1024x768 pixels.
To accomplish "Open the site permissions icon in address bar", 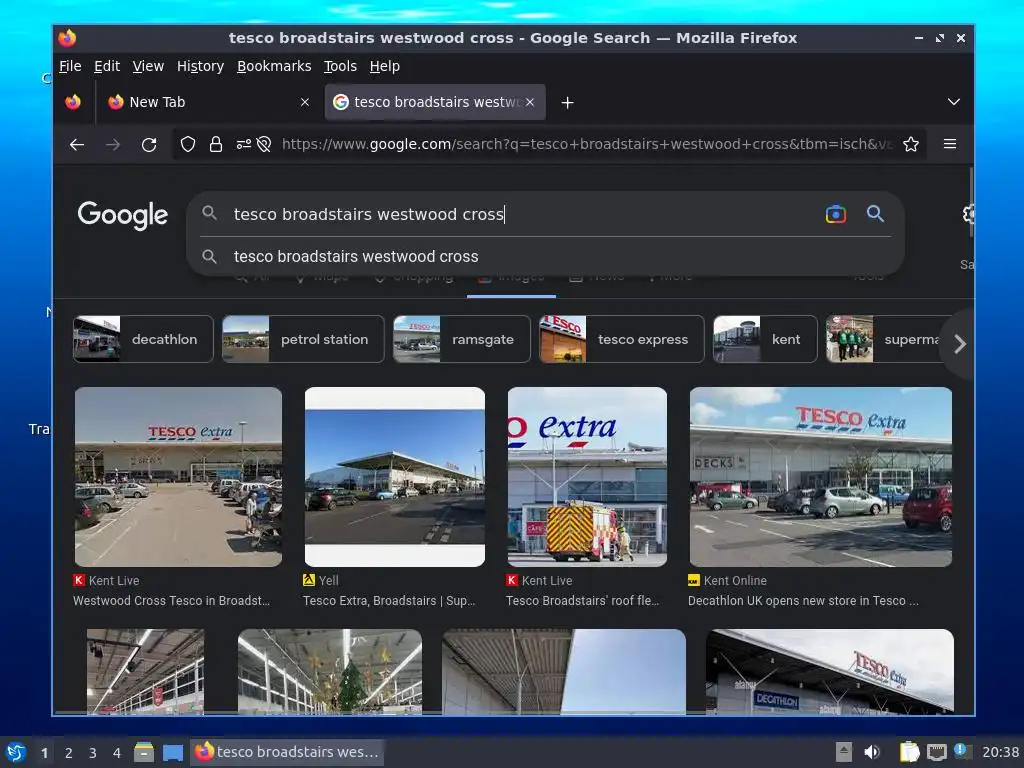I will (x=244, y=144).
